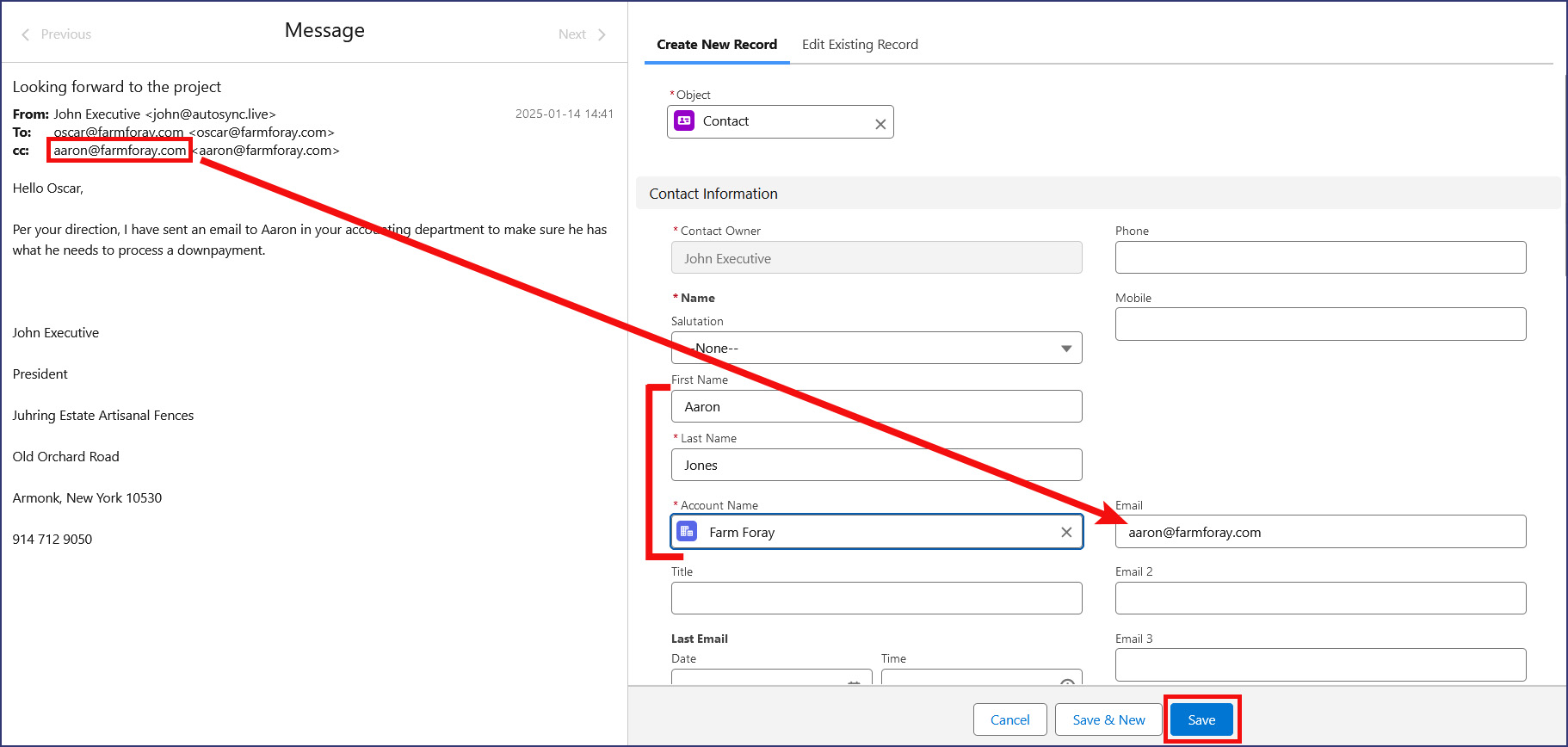Click the Save & New button

click(x=1108, y=719)
